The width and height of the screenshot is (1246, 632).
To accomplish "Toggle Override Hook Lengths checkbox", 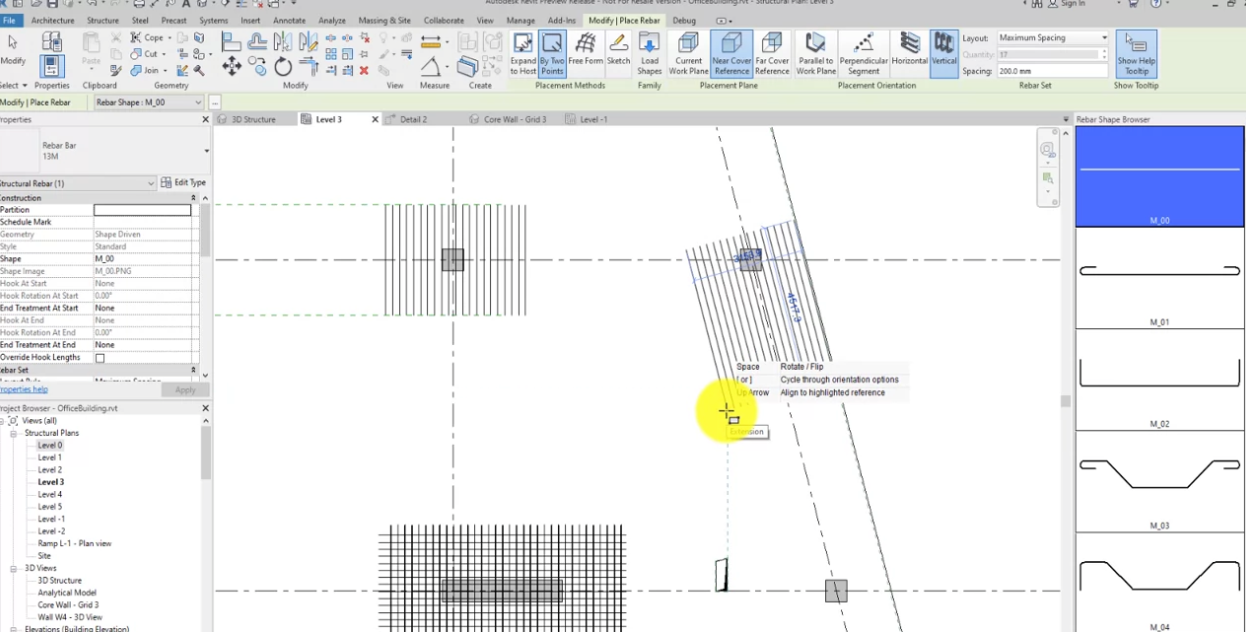I will point(99,358).
